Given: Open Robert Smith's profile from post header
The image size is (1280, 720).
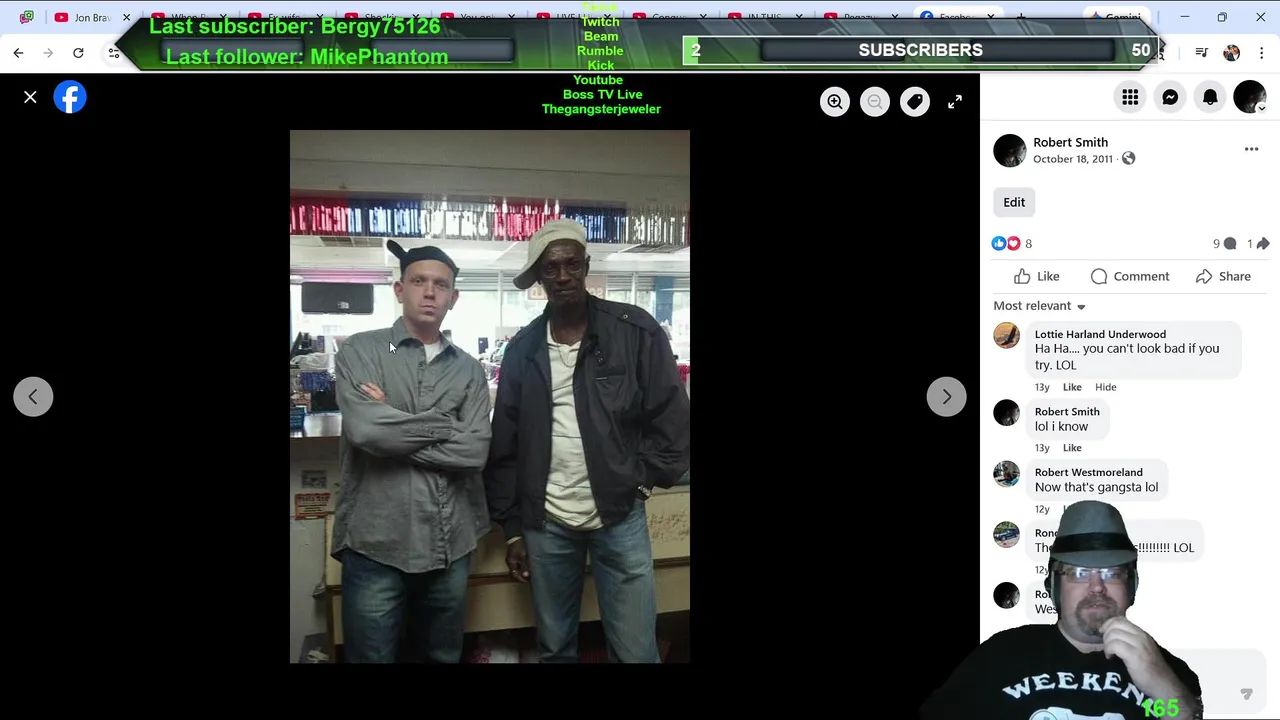Looking at the screenshot, I should coord(1070,142).
